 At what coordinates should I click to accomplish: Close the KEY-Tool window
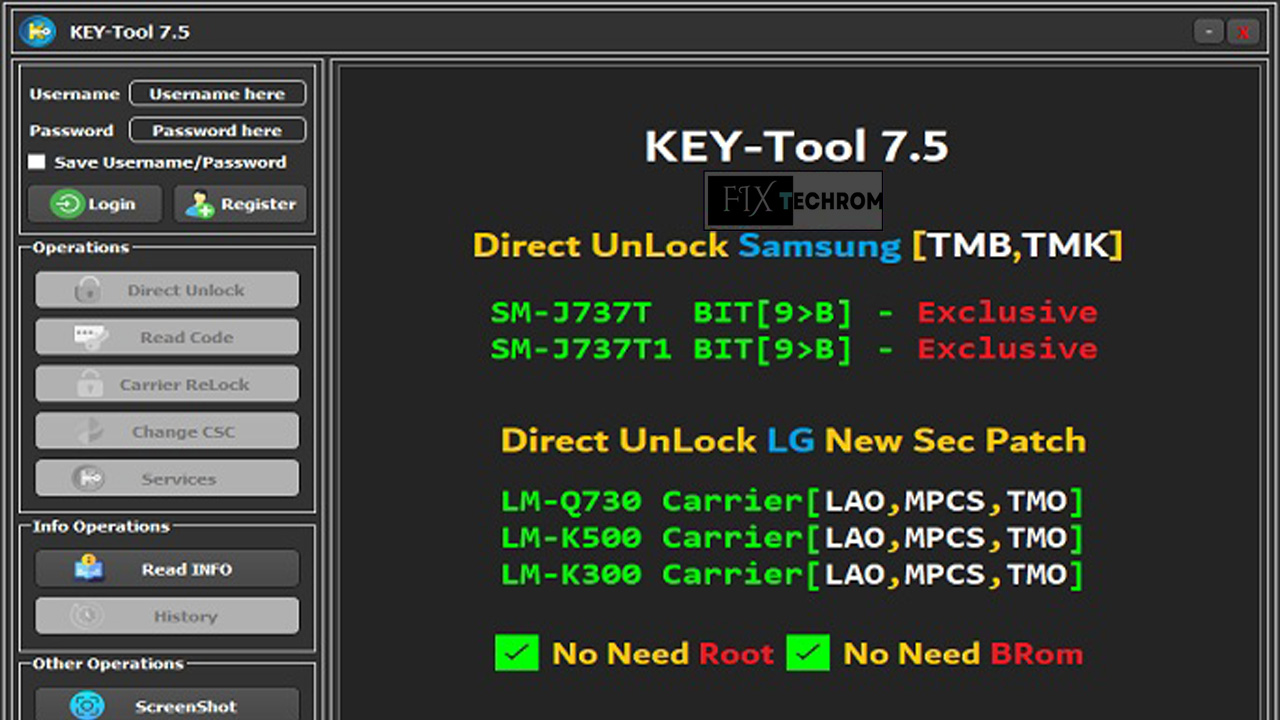[1244, 32]
